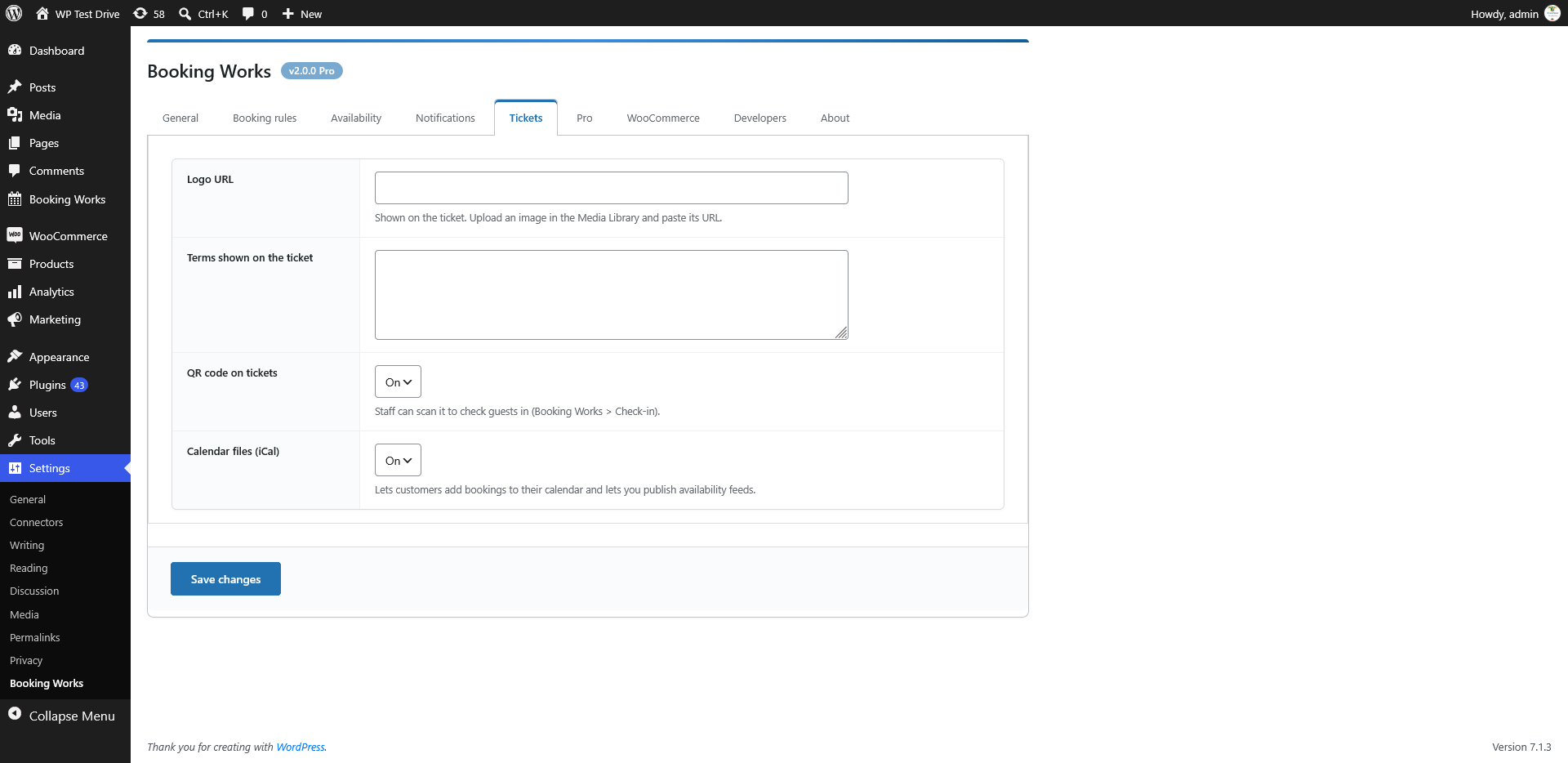Open the Plugins plug icon
Image resolution: width=1568 pixels, height=763 pixels.
click(x=15, y=384)
